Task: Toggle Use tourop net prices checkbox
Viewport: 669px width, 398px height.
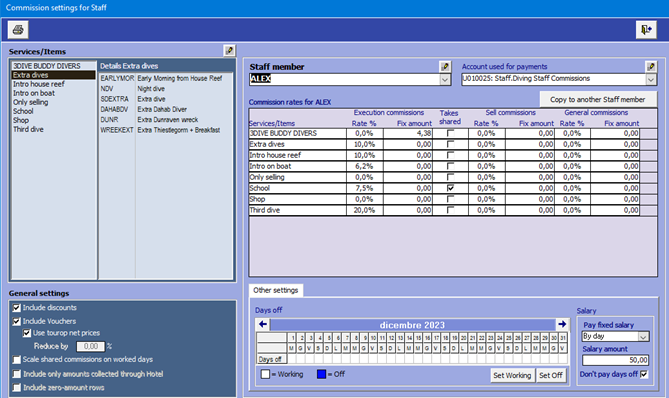Action: pos(27,333)
